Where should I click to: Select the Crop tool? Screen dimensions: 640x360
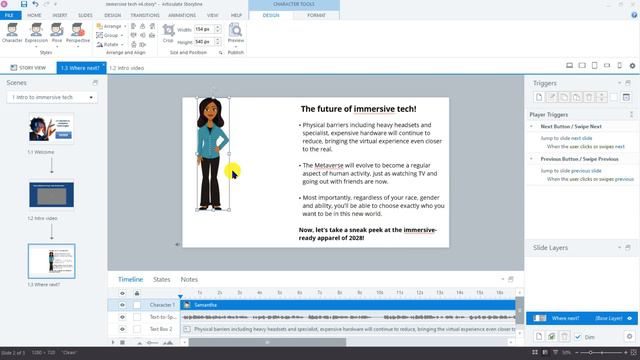point(168,33)
